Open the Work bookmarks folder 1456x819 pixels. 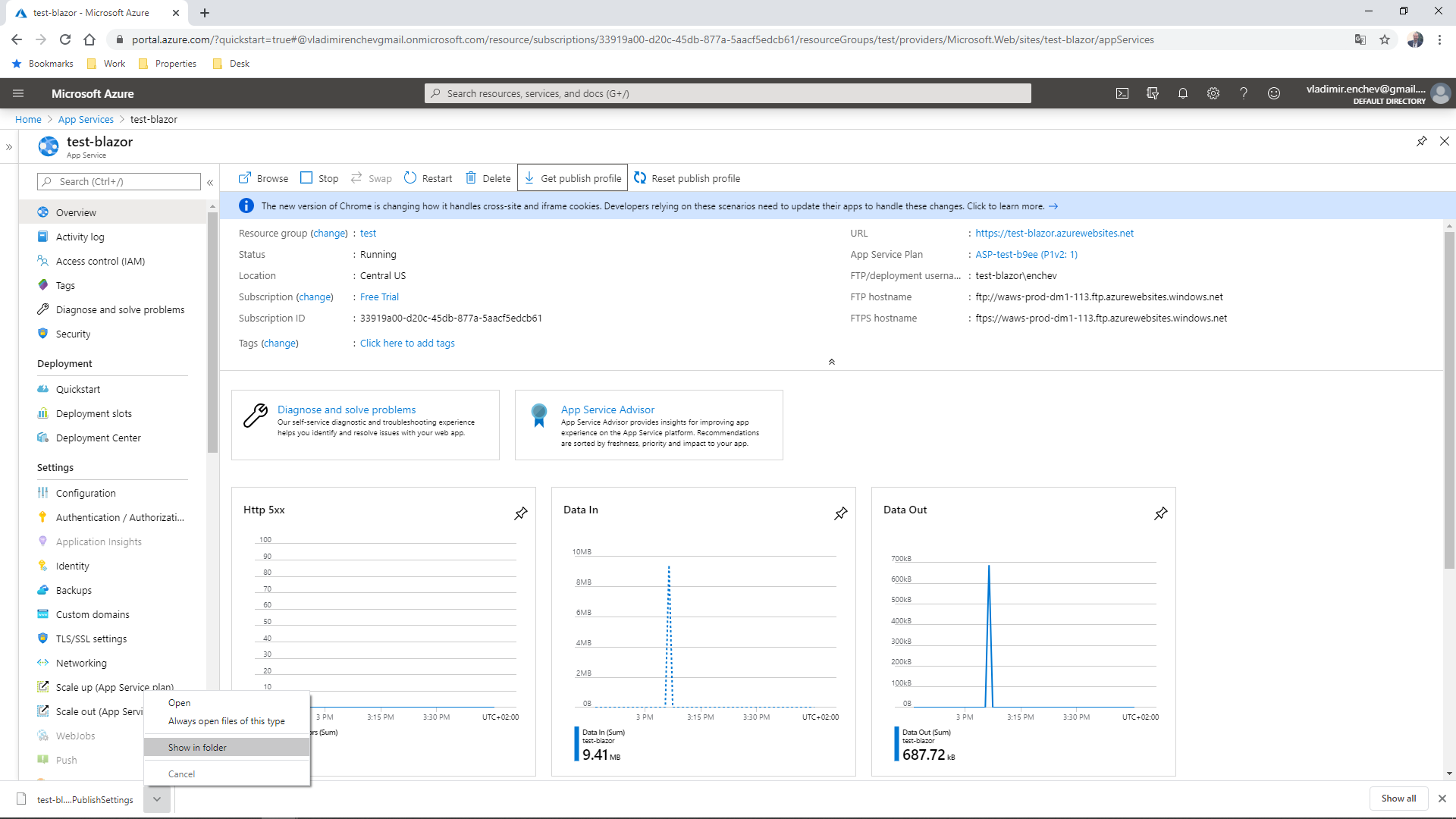point(106,64)
